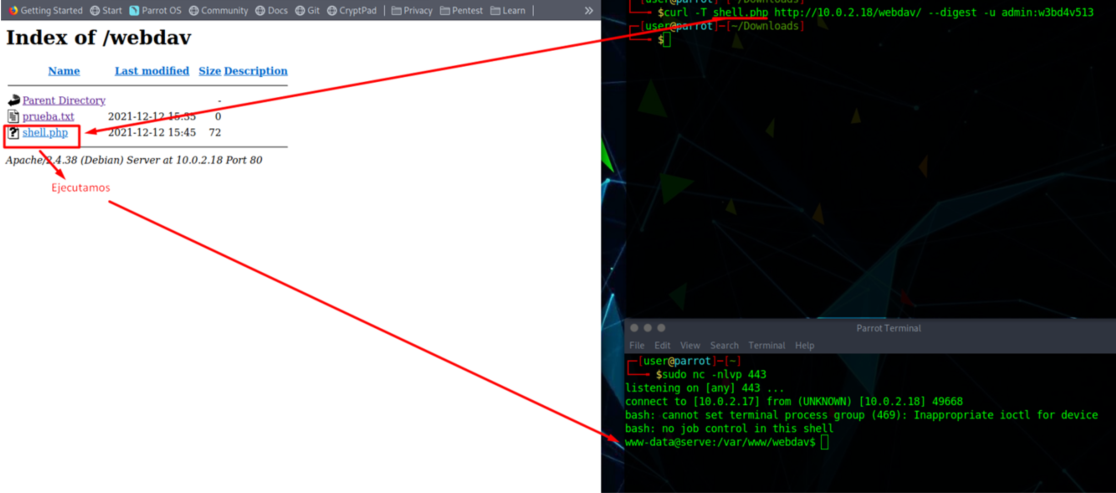Focus the empty prompt in the upper terminal
The height and width of the screenshot is (493, 1116).
pos(665,40)
